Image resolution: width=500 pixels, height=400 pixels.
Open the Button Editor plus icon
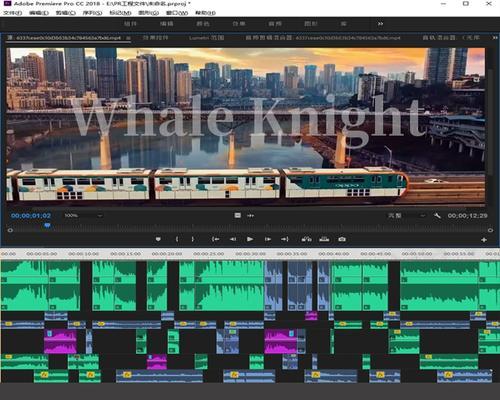click(x=484, y=240)
